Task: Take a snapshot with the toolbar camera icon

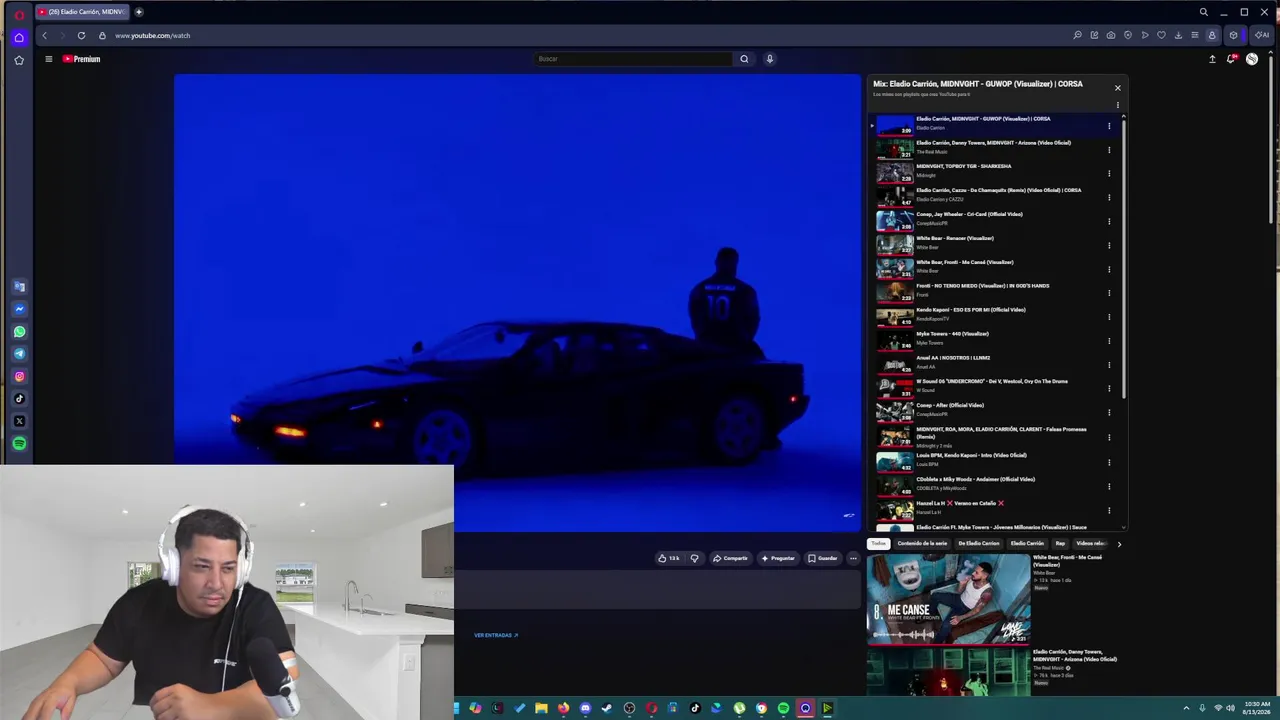Action: coord(1111,35)
